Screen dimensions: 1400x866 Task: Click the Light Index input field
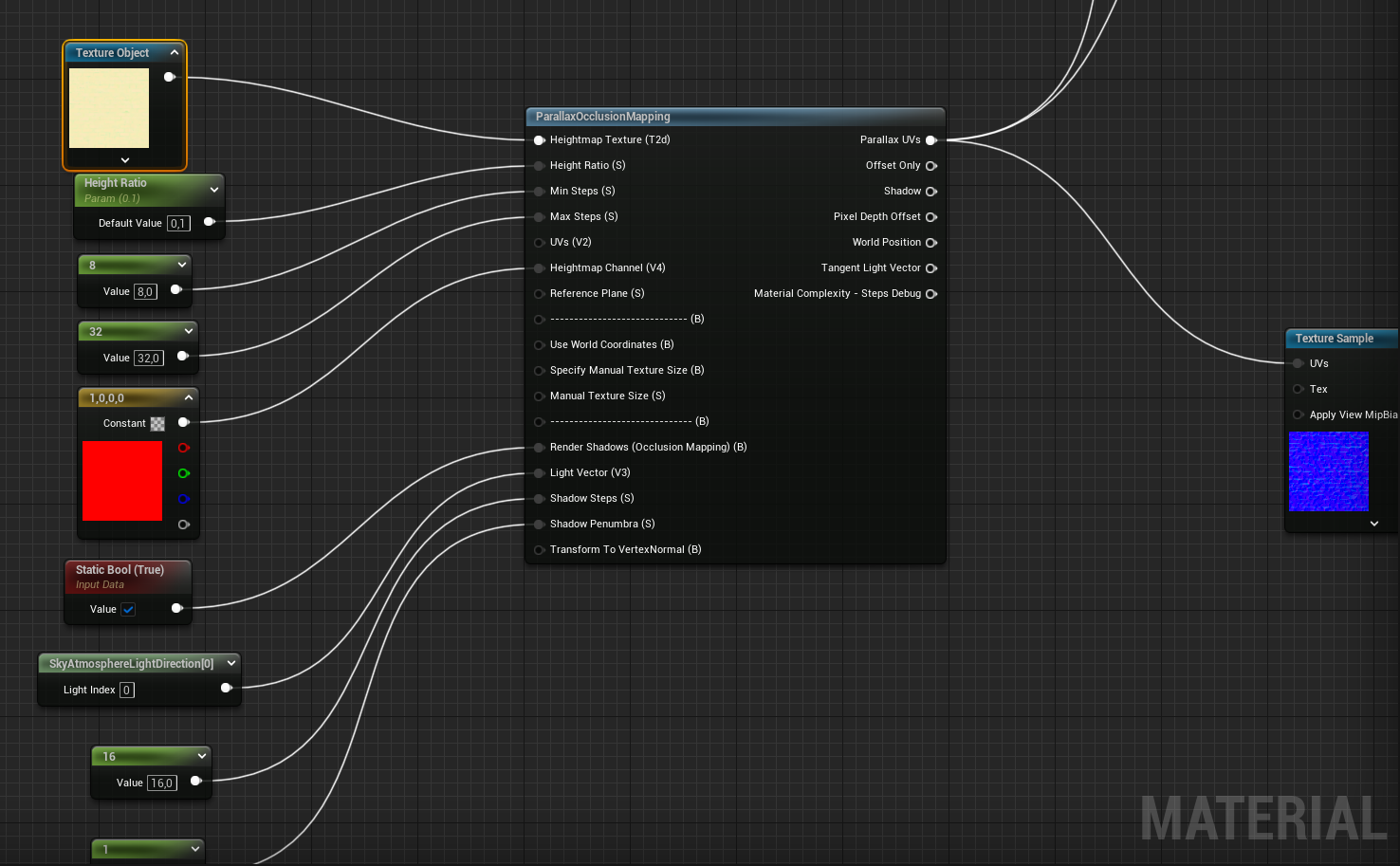[x=127, y=691]
